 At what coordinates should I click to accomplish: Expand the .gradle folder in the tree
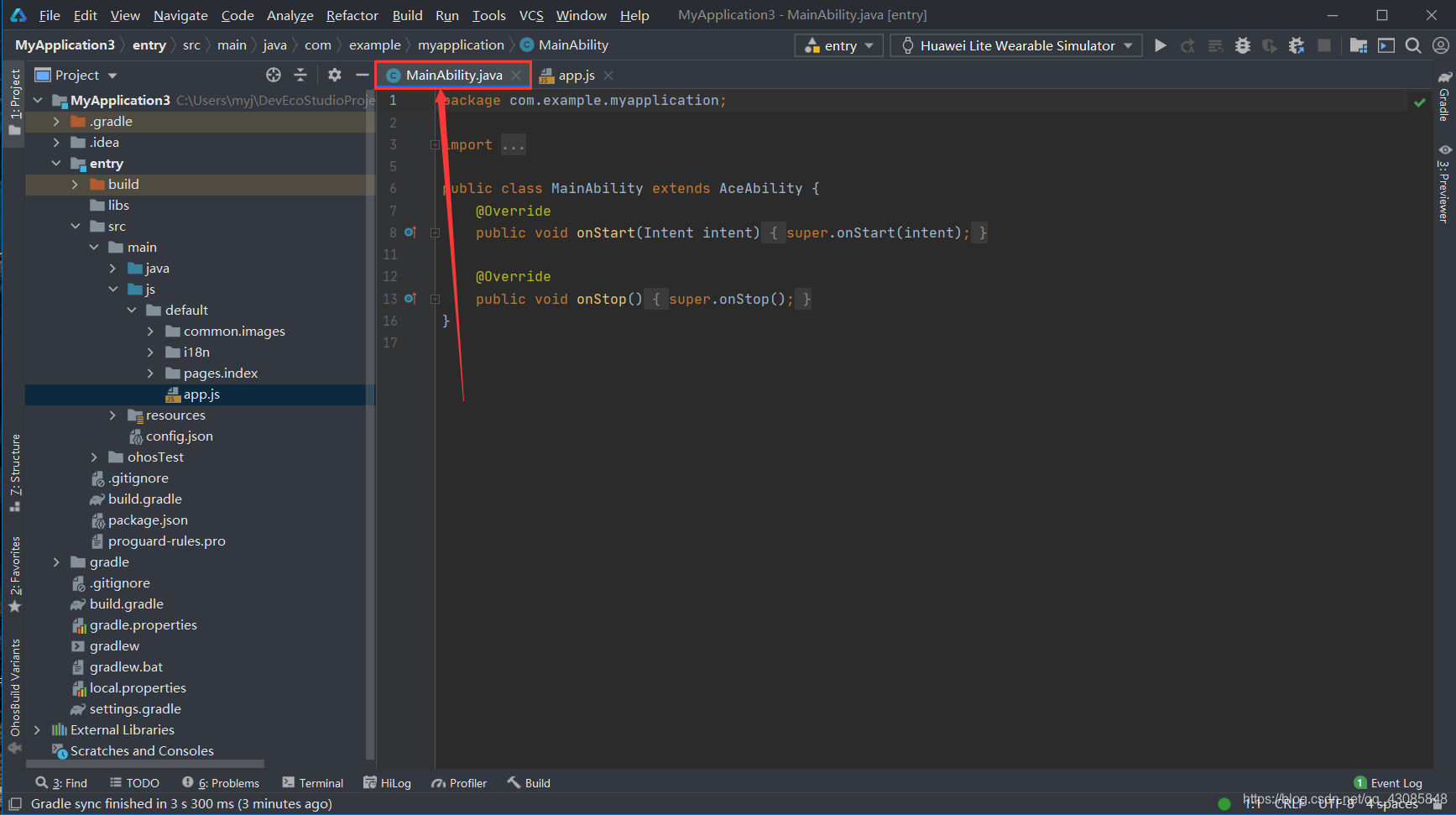click(x=56, y=122)
